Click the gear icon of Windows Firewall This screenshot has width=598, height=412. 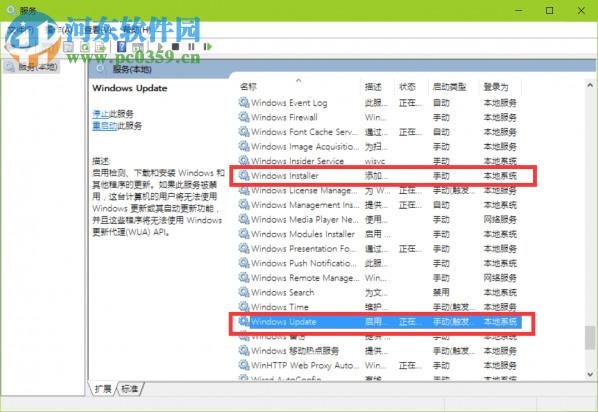click(244, 117)
